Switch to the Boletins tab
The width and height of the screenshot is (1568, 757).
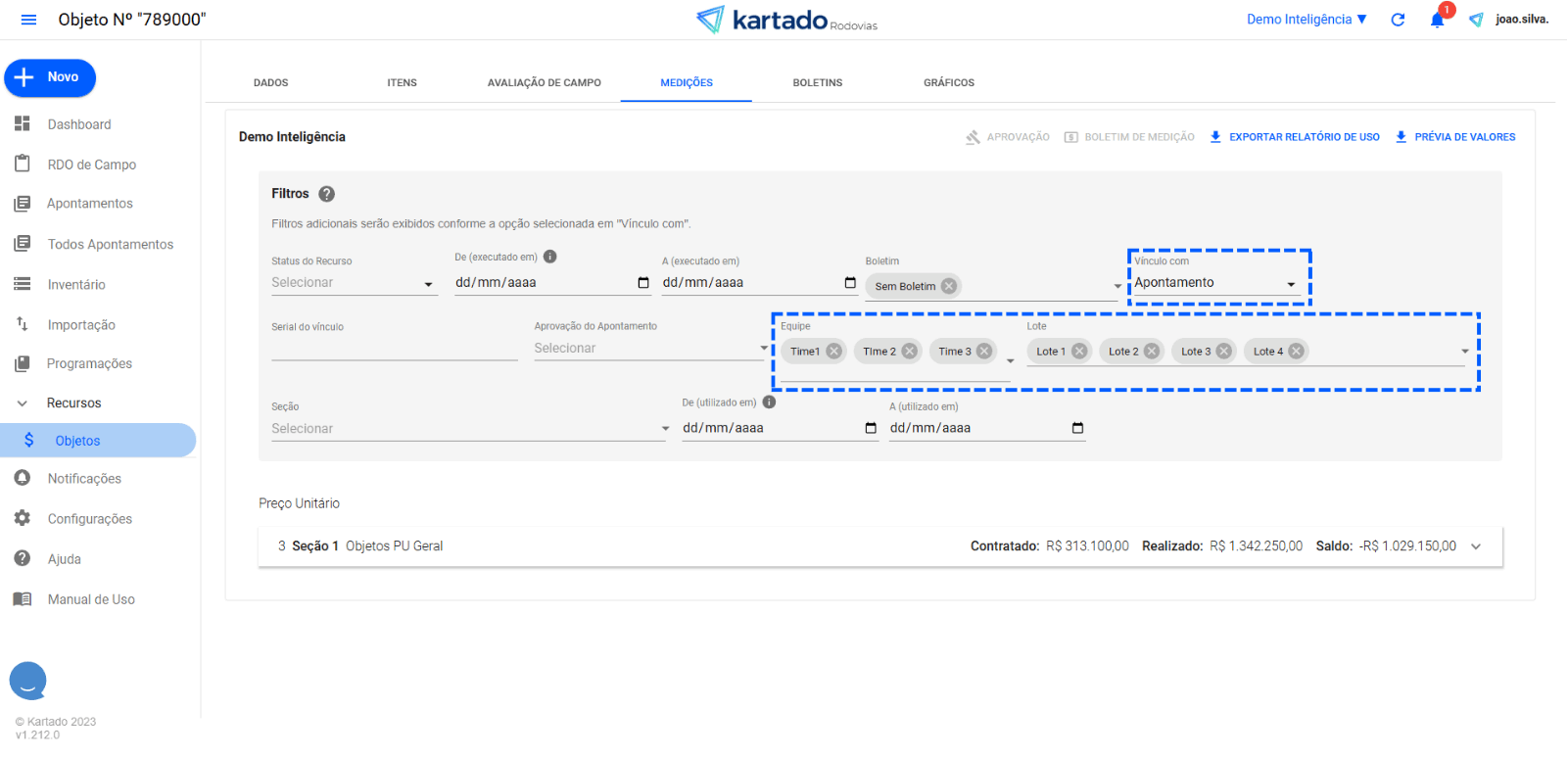pos(817,83)
